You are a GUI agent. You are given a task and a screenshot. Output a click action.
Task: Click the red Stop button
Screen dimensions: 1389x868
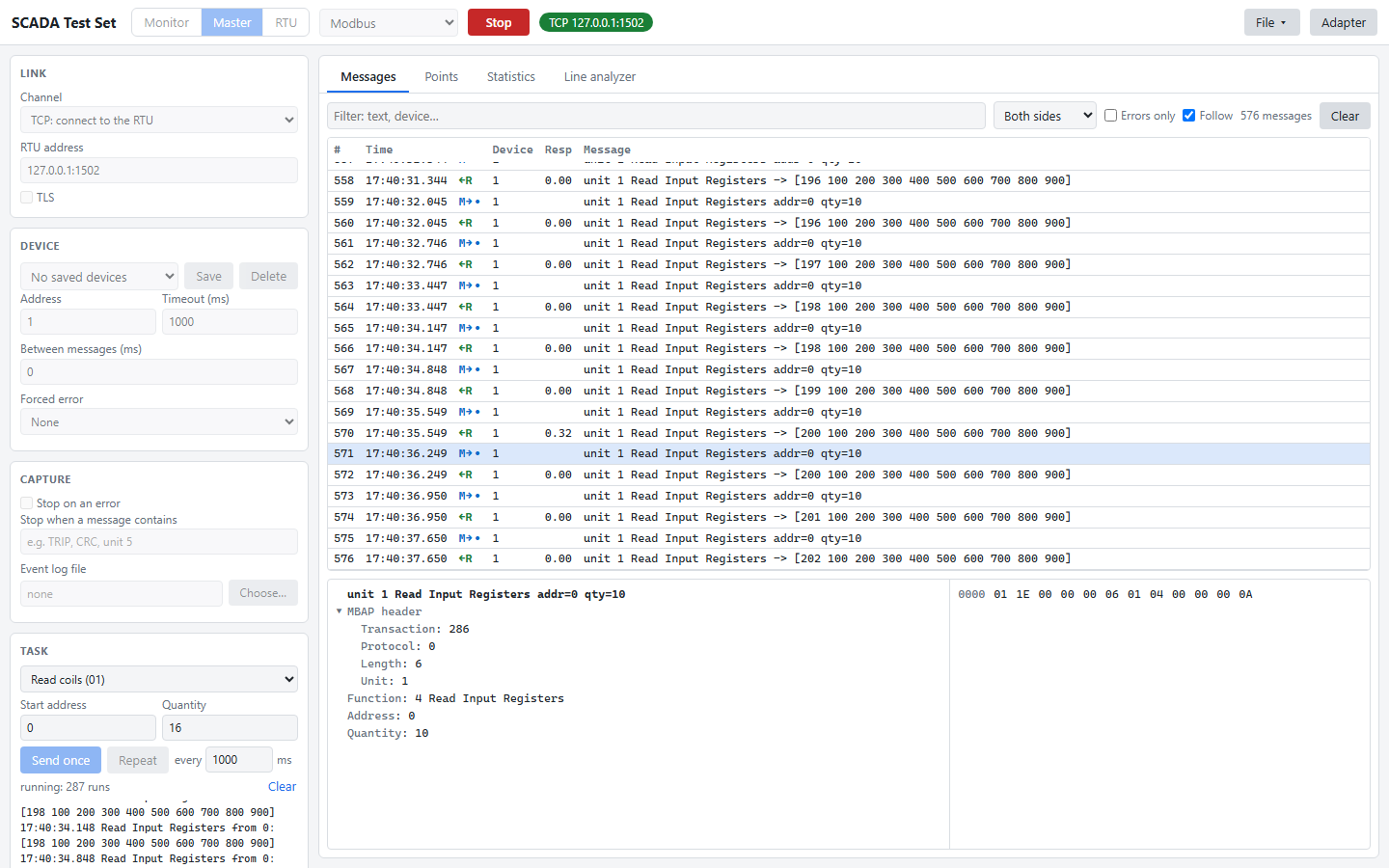tap(499, 22)
